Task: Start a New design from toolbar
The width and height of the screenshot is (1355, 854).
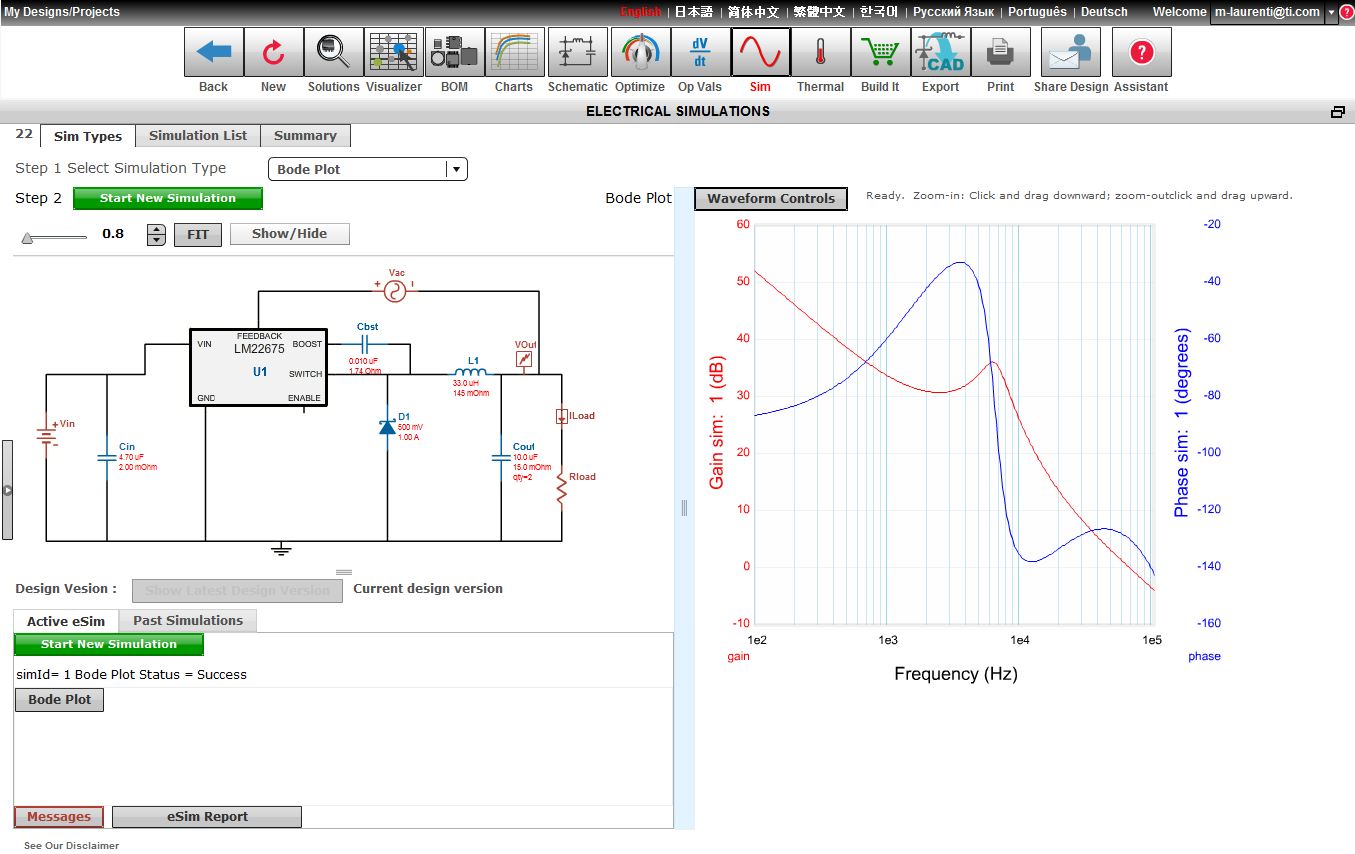Action: pos(273,52)
